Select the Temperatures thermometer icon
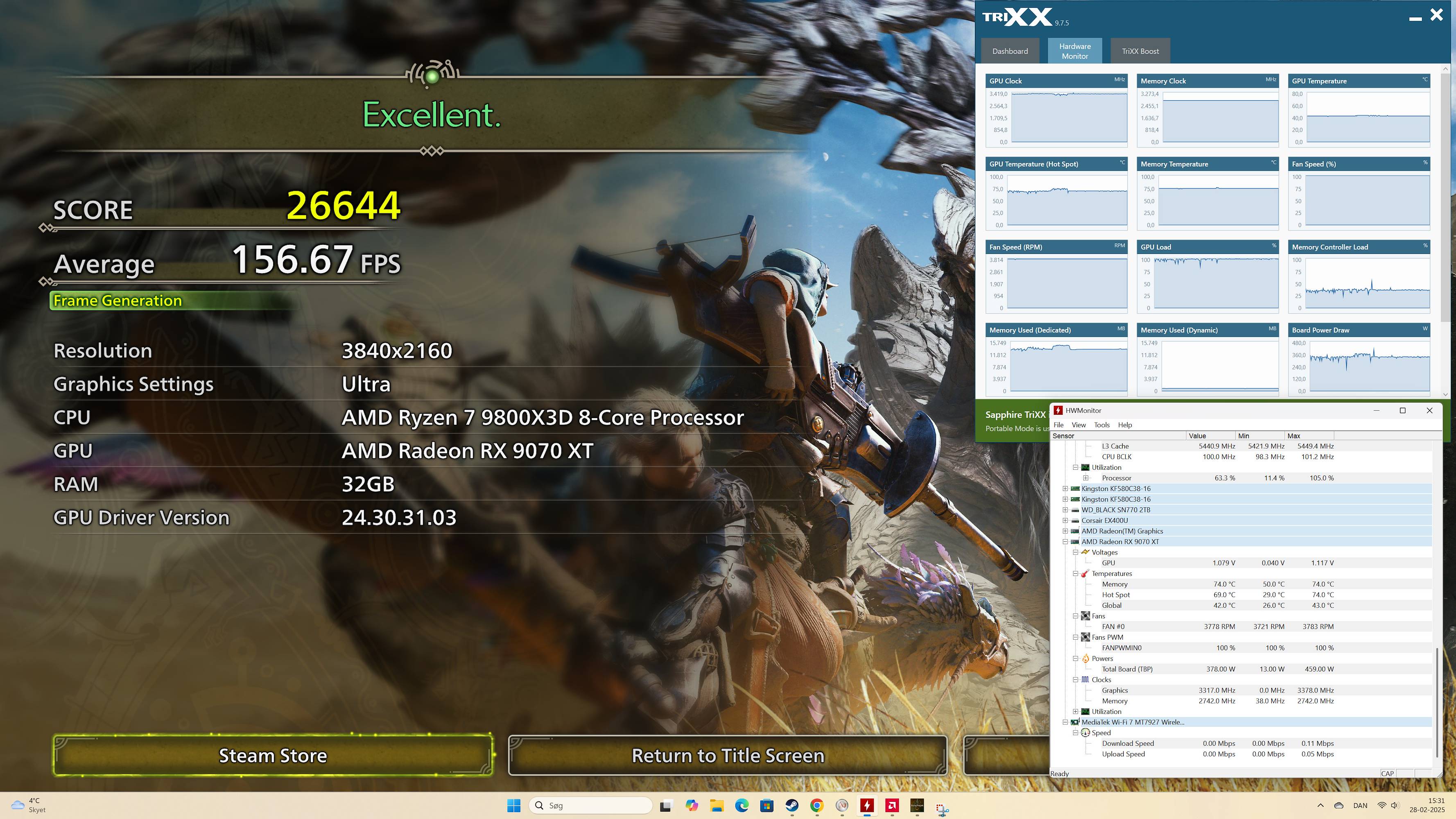This screenshot has width=1456, height=819. pyautogui.click(x=1085, y=573)
